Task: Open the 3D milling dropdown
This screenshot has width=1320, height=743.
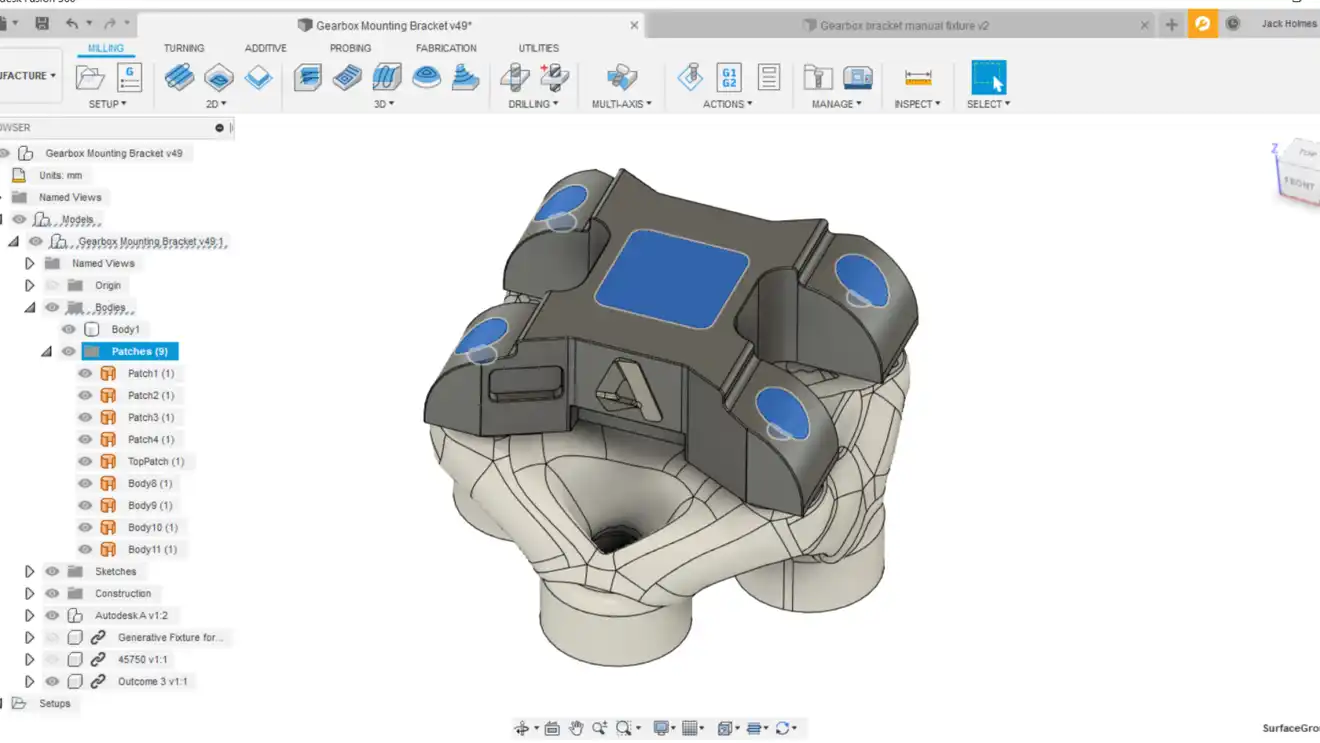Action: coord(384,104)
